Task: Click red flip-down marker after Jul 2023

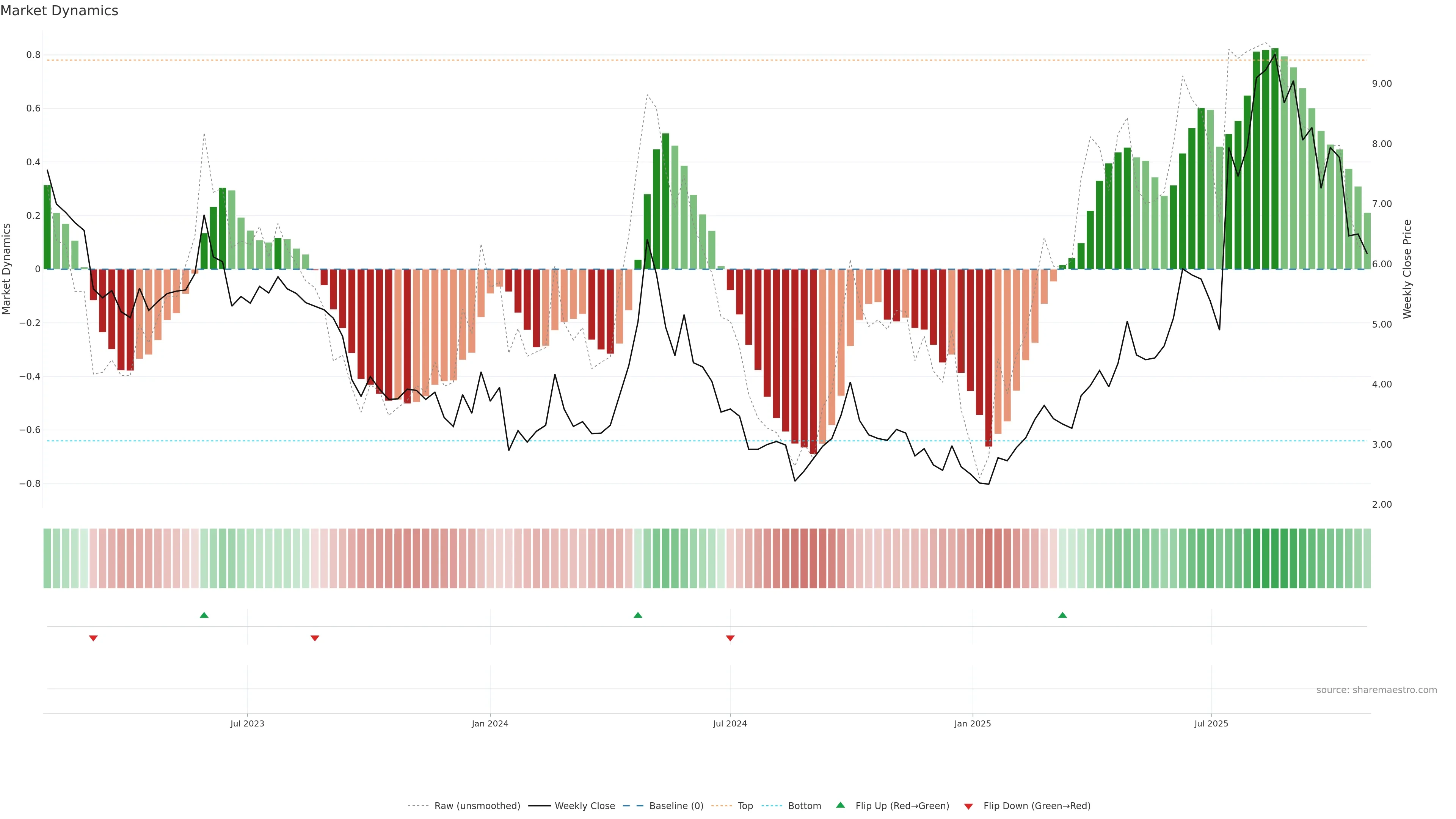Action: (x=315, y=638)
